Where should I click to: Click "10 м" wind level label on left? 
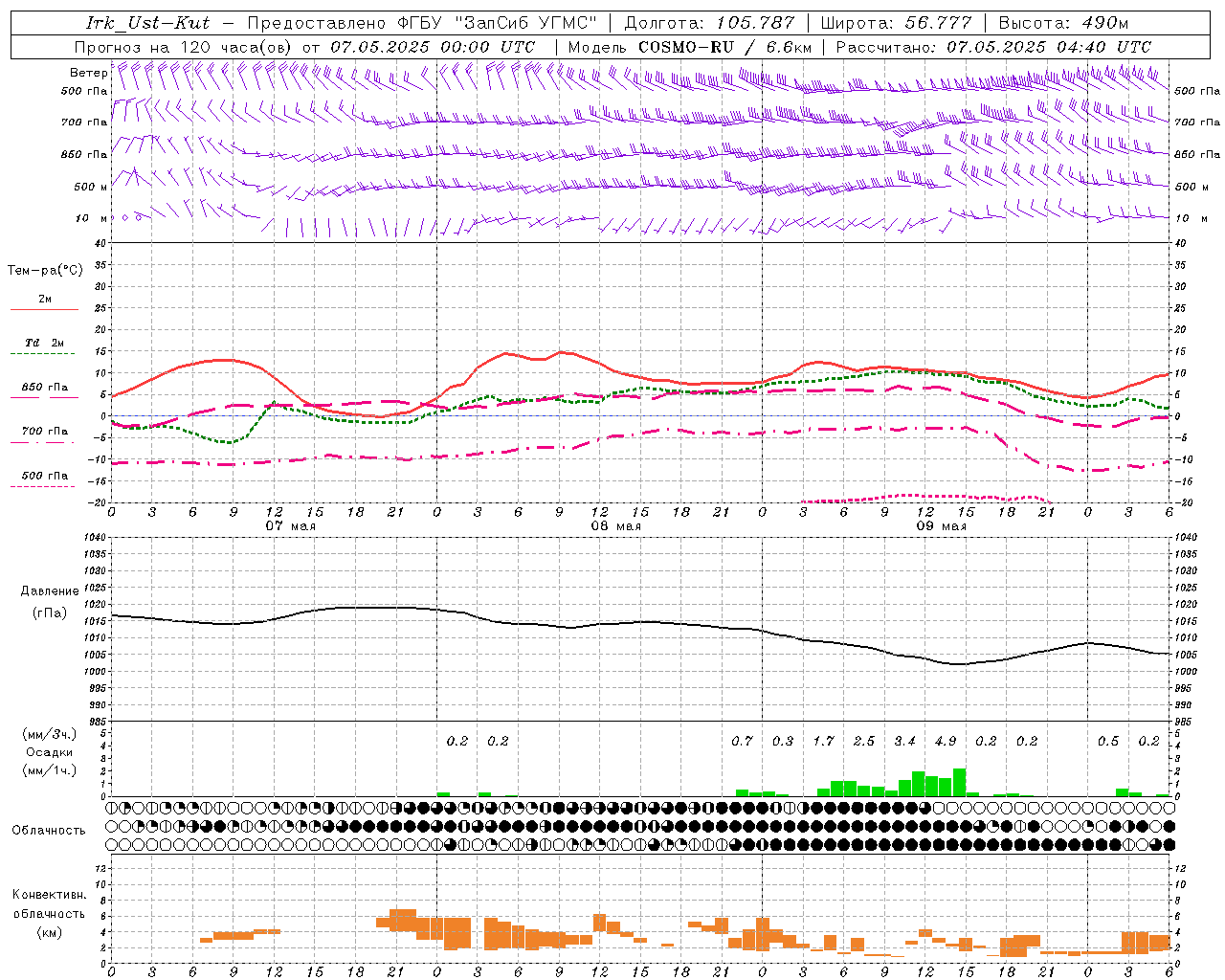(x=92, y=219)
